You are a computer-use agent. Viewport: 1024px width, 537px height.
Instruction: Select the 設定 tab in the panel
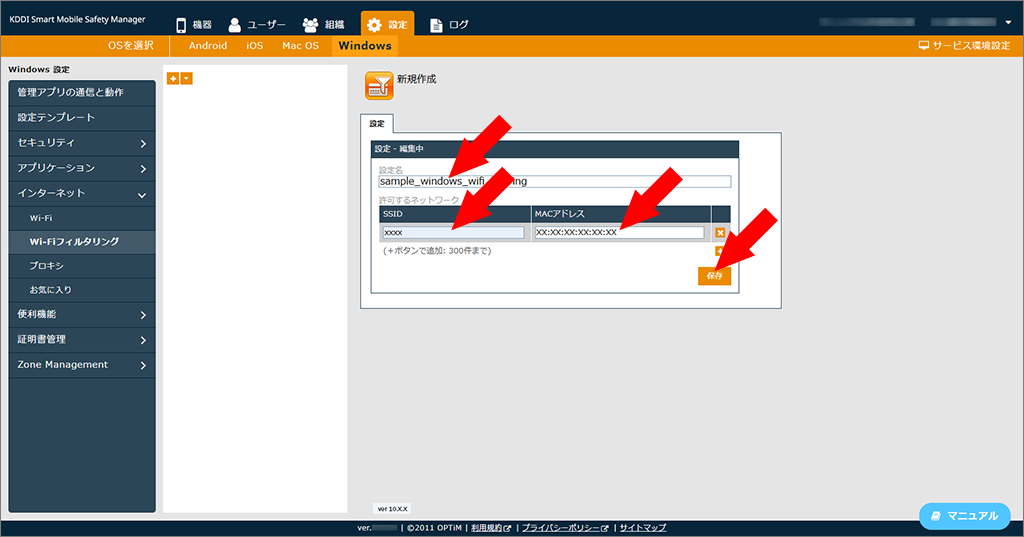pos(377,123)
